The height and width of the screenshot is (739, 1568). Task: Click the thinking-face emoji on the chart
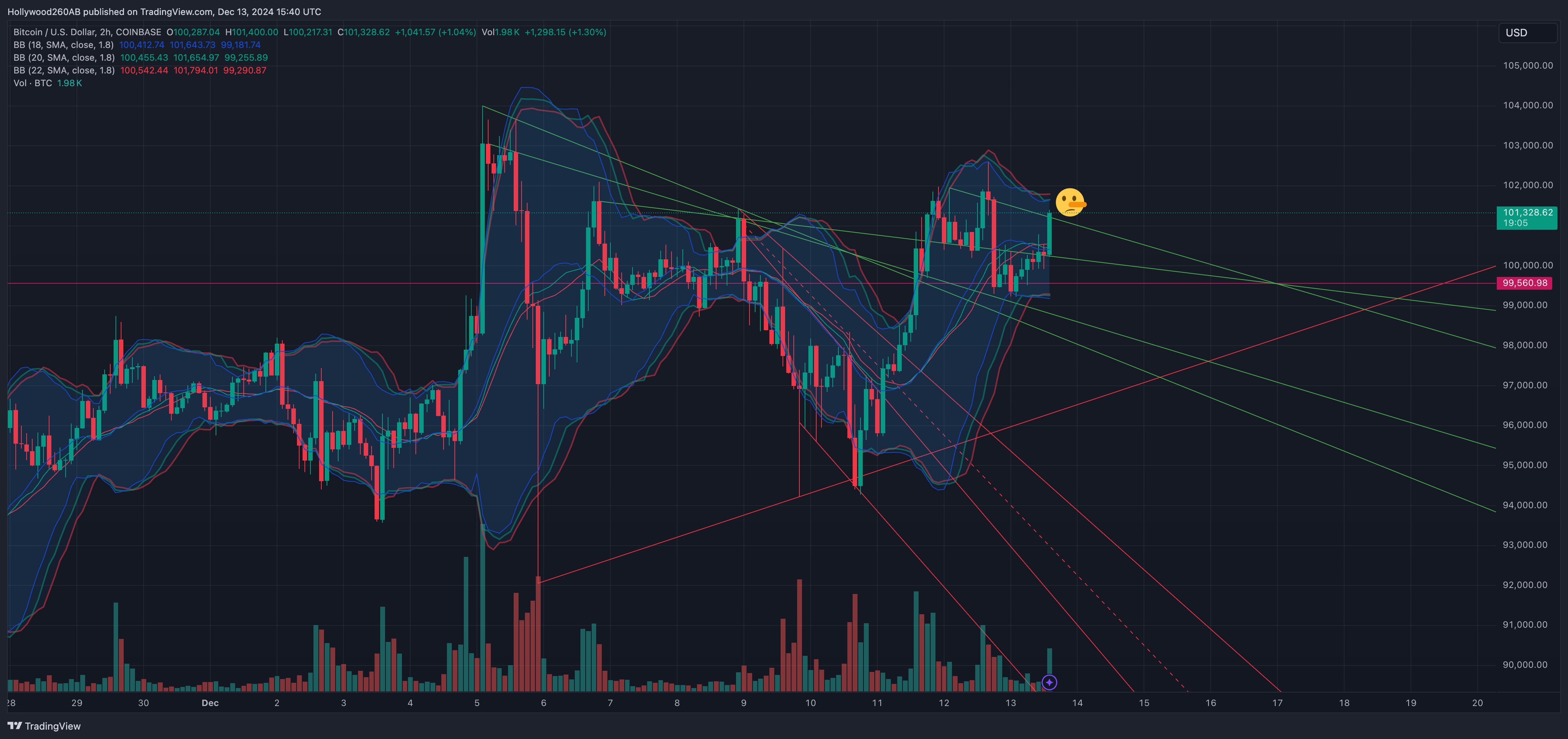tap(1070, 202)
